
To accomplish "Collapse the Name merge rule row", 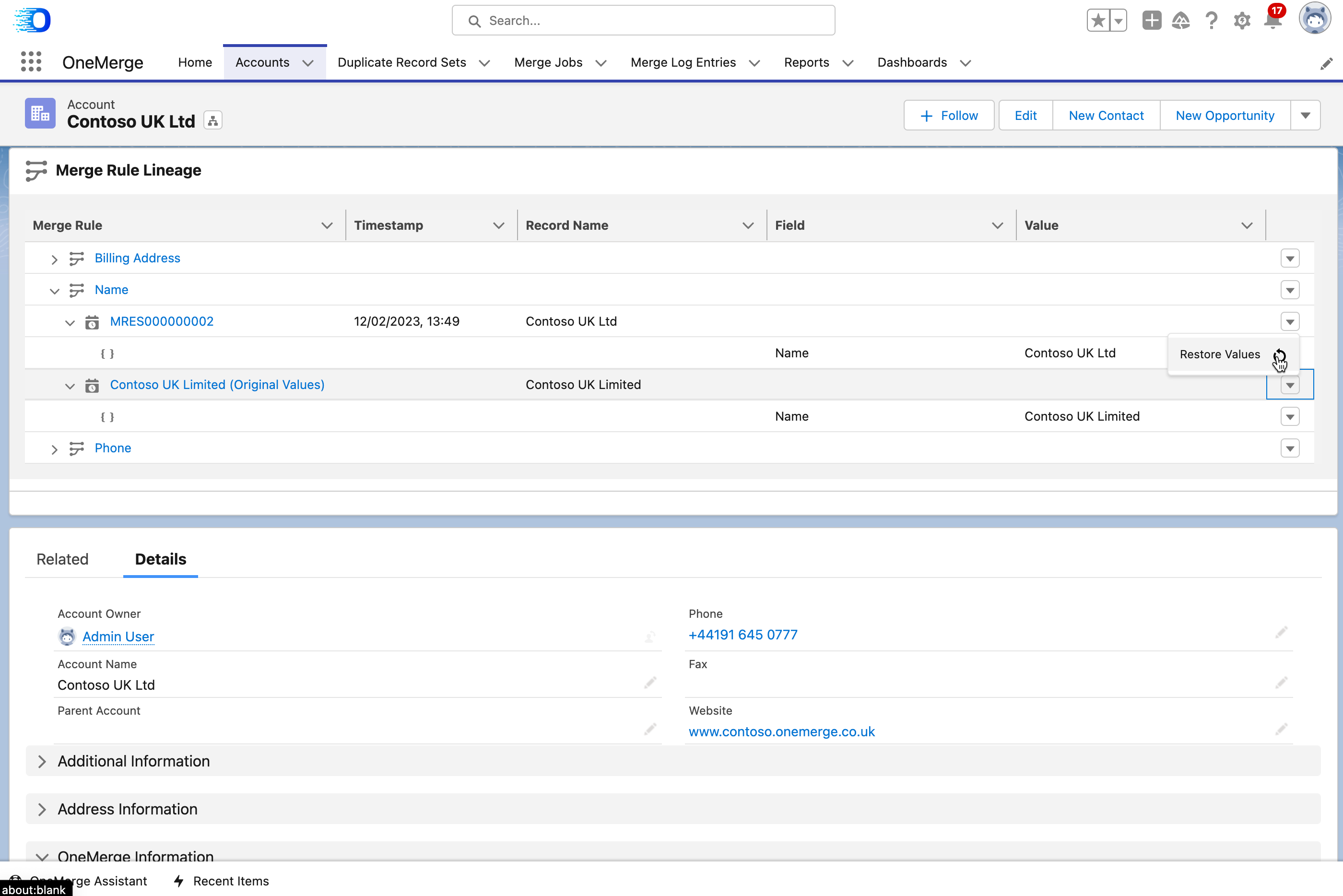I will click(x=54, y=291).
